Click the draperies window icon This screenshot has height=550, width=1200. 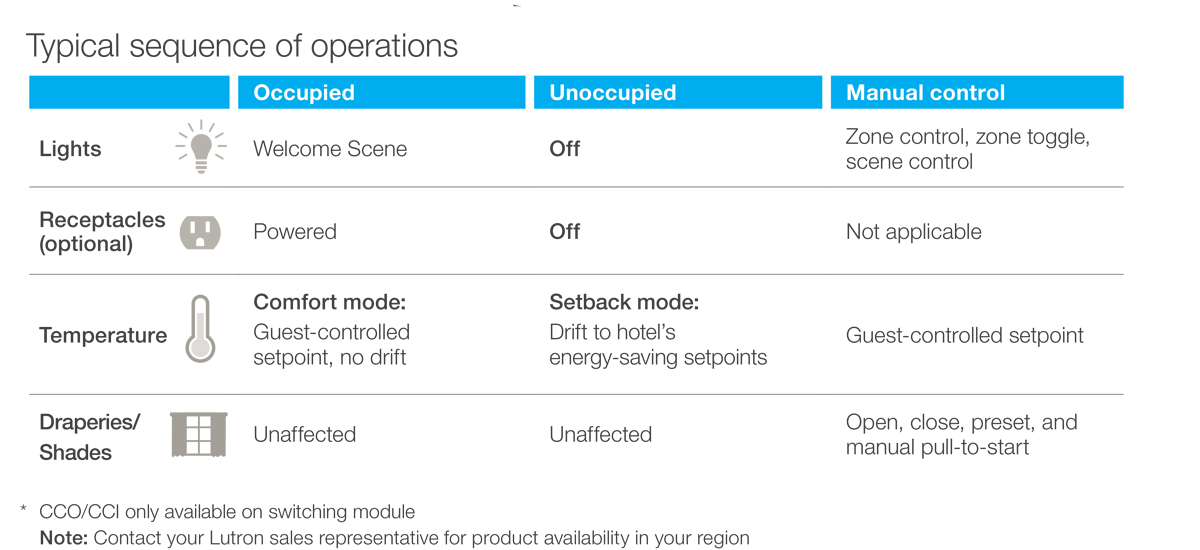click(199, 434)
